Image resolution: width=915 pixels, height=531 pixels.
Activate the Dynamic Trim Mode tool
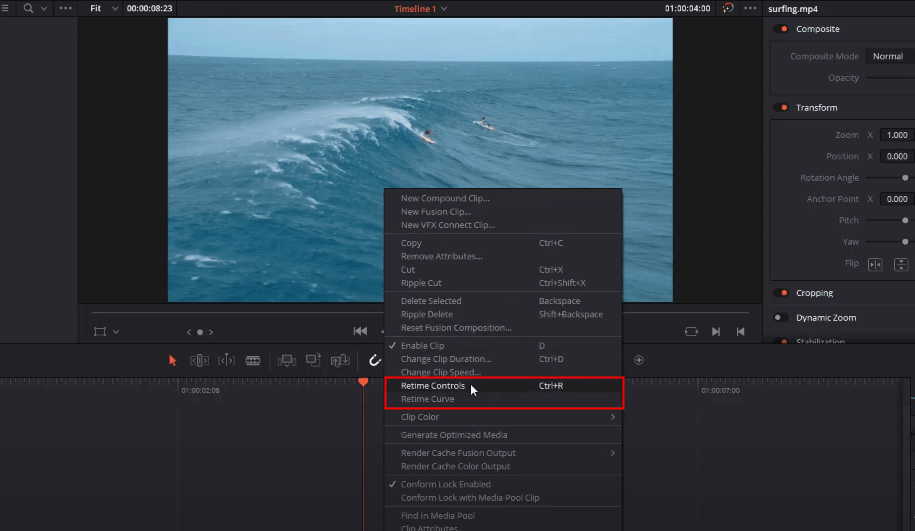pyautogui.click(x=226, y=361)
